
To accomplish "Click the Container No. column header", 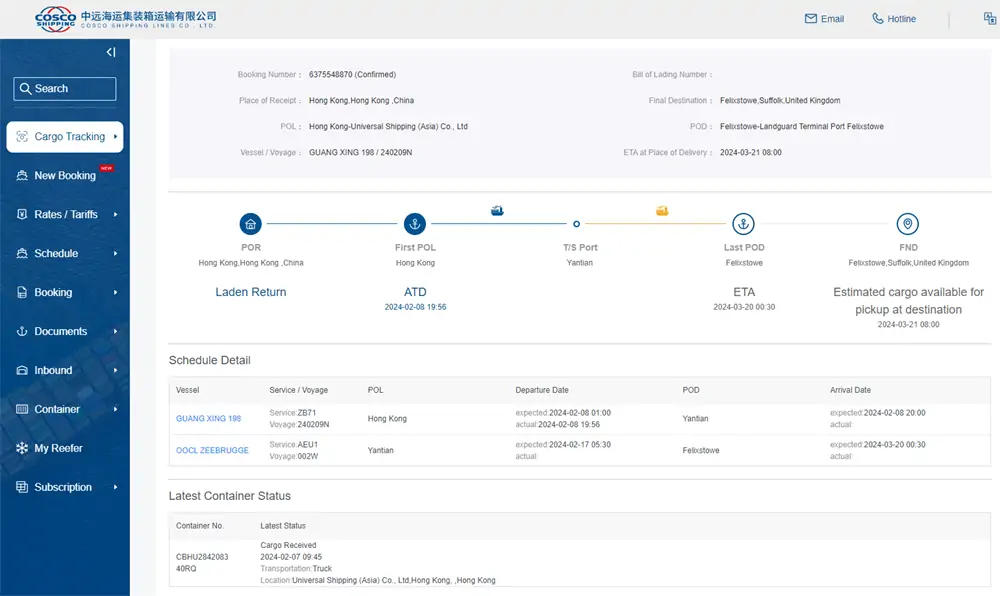I will click(200, 526).
